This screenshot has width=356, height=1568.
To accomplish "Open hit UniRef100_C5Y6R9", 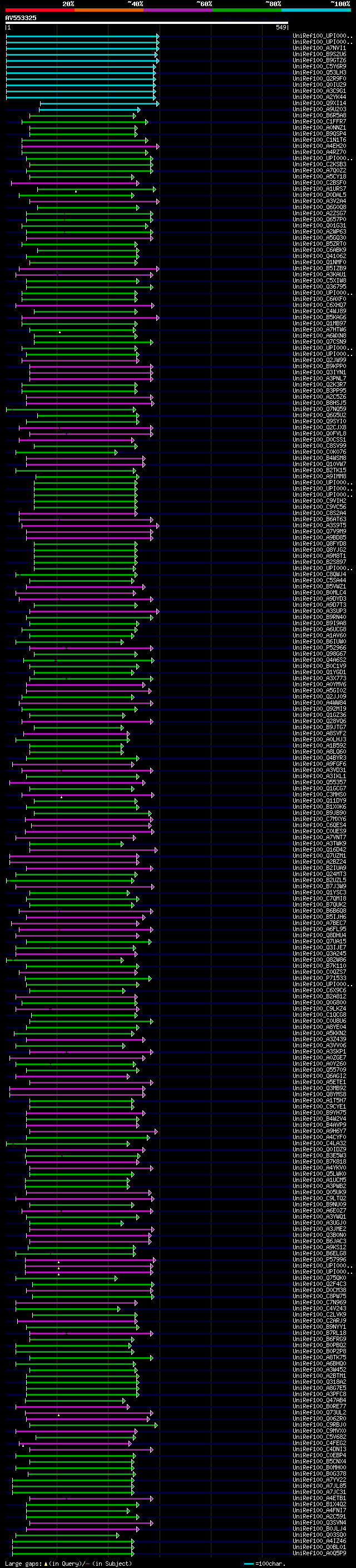I will click(x=319, y=66).
